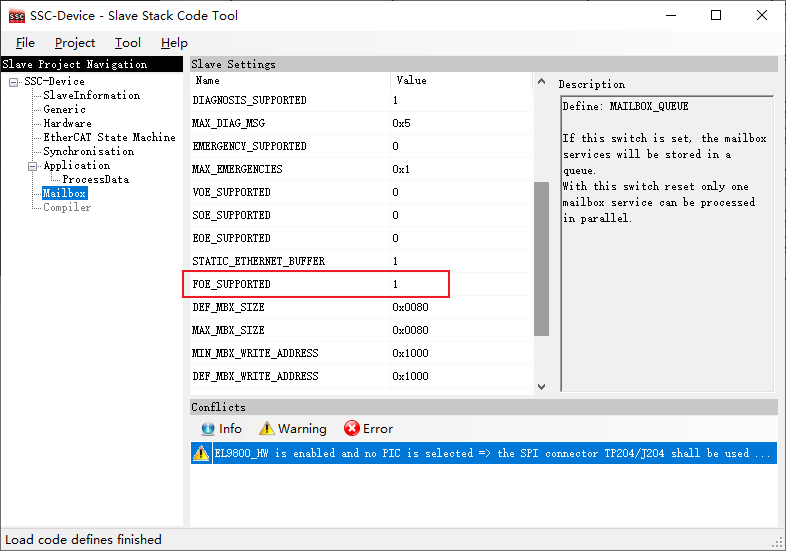Open the Project menu
786x551 pixels.
point(75,43)
